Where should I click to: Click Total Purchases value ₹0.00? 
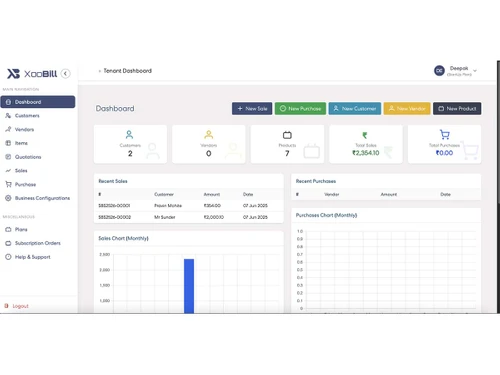[x=444, y=153]
